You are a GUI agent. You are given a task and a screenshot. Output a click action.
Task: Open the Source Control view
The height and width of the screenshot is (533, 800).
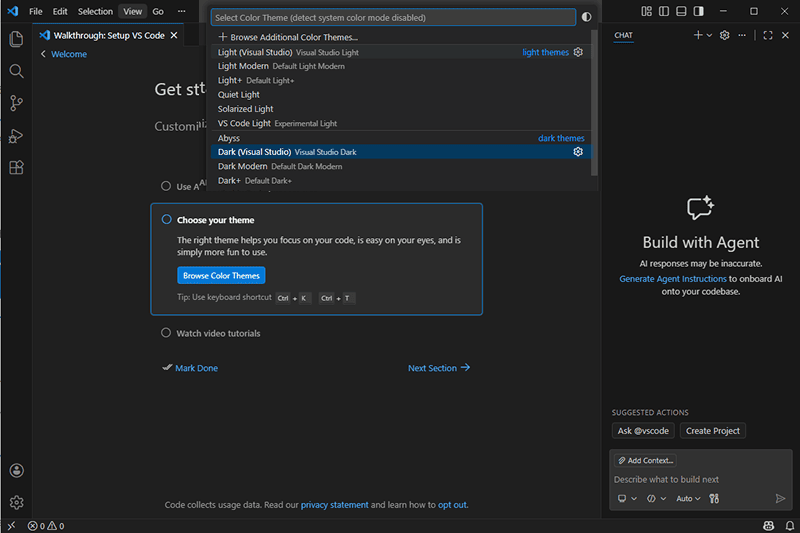point(16,103)
